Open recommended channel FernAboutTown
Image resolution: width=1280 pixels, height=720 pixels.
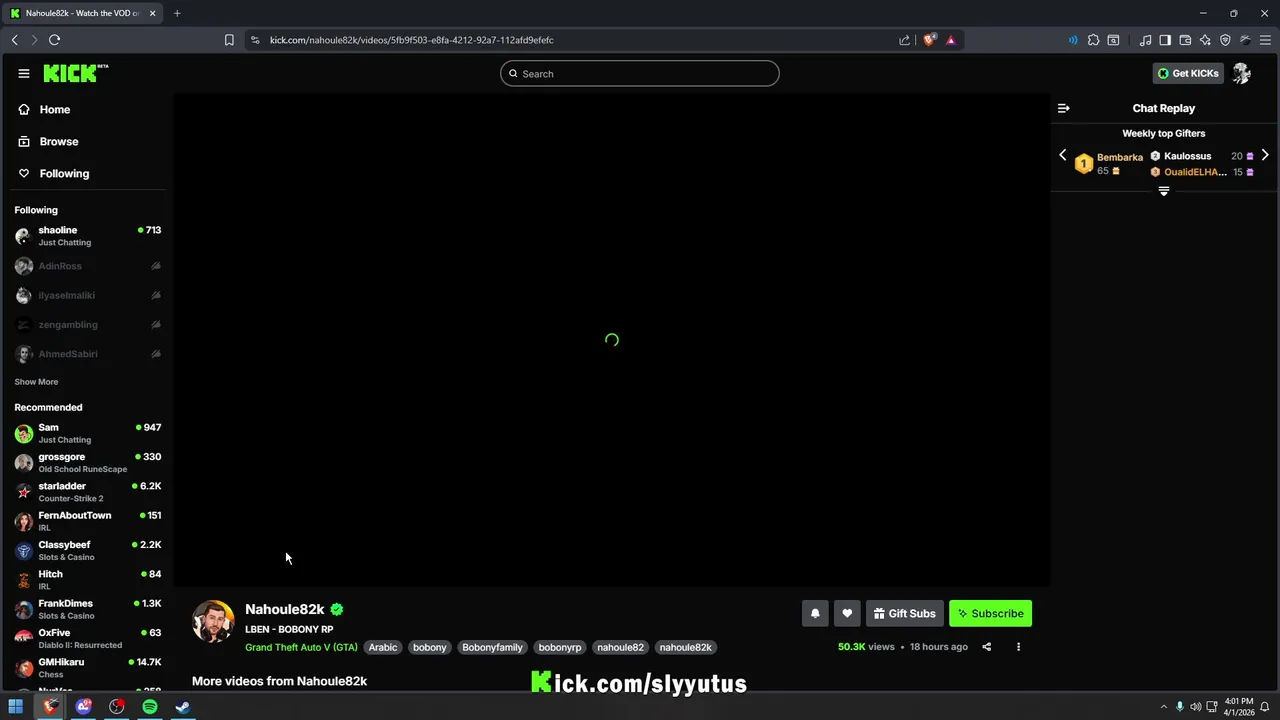(x=87, y=521)
